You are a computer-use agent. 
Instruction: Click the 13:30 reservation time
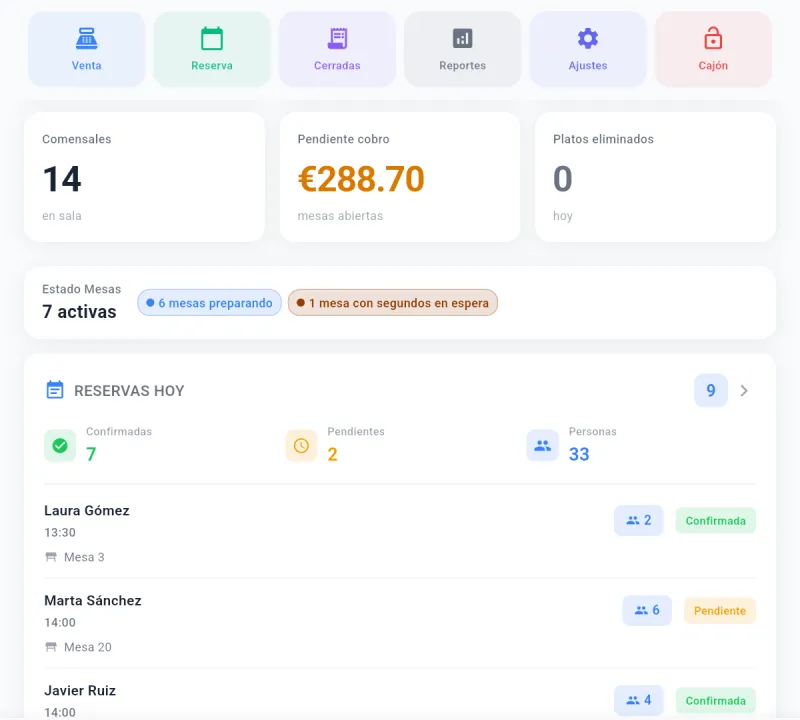click(60, 532)
